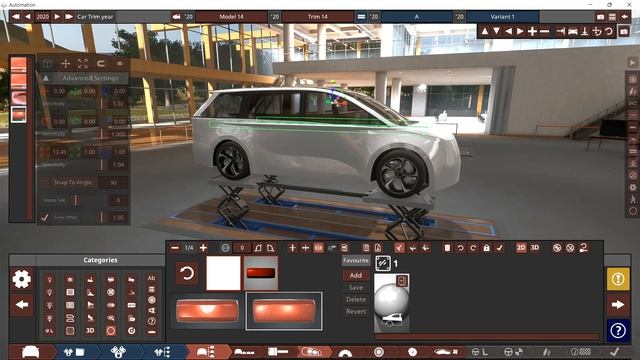Screen dimensions: 640x360
Task: Zoom in with the camera plus icon
Action: (532, 31)
